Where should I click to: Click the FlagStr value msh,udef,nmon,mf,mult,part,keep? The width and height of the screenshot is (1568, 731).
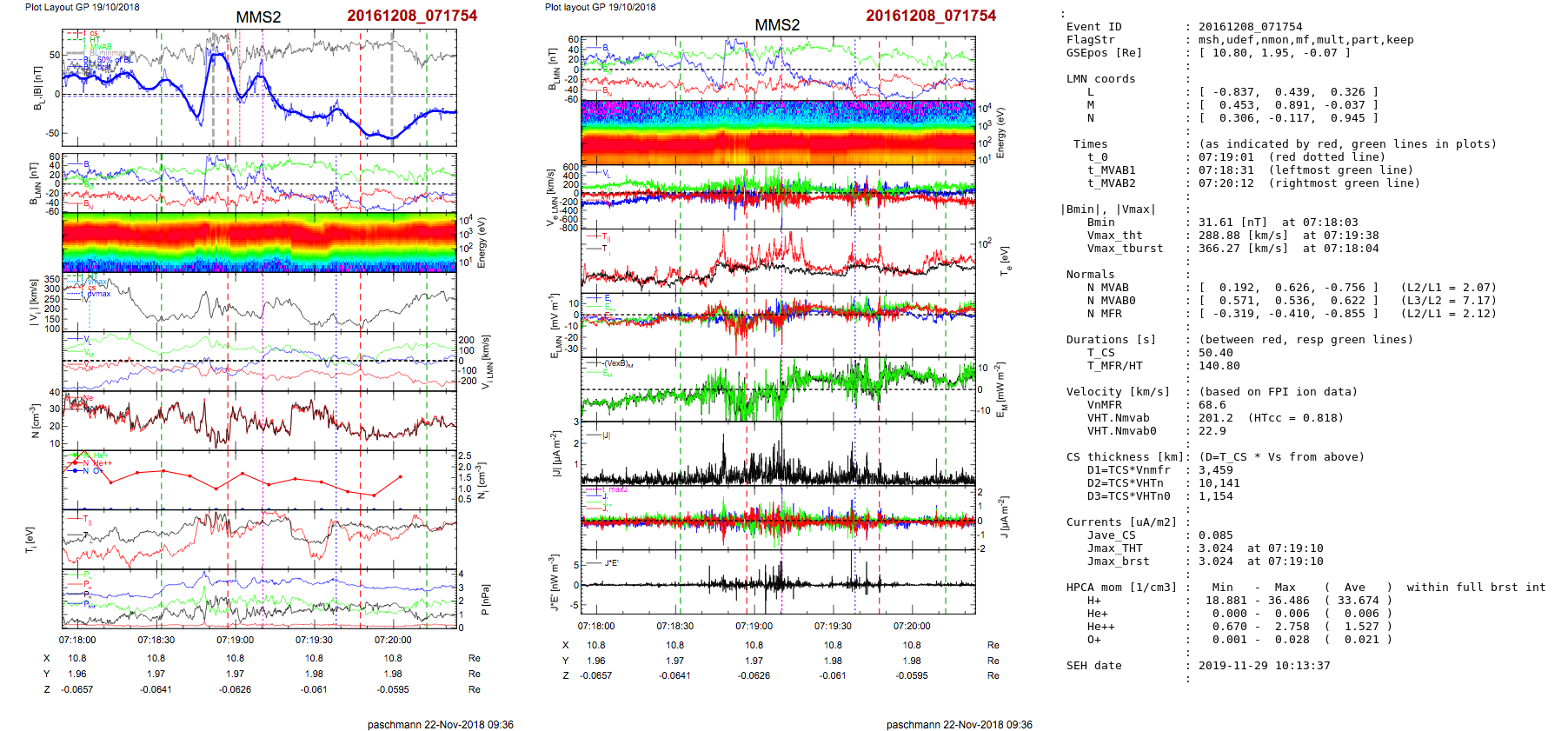pyautogui.click(x=1306, y=40)
